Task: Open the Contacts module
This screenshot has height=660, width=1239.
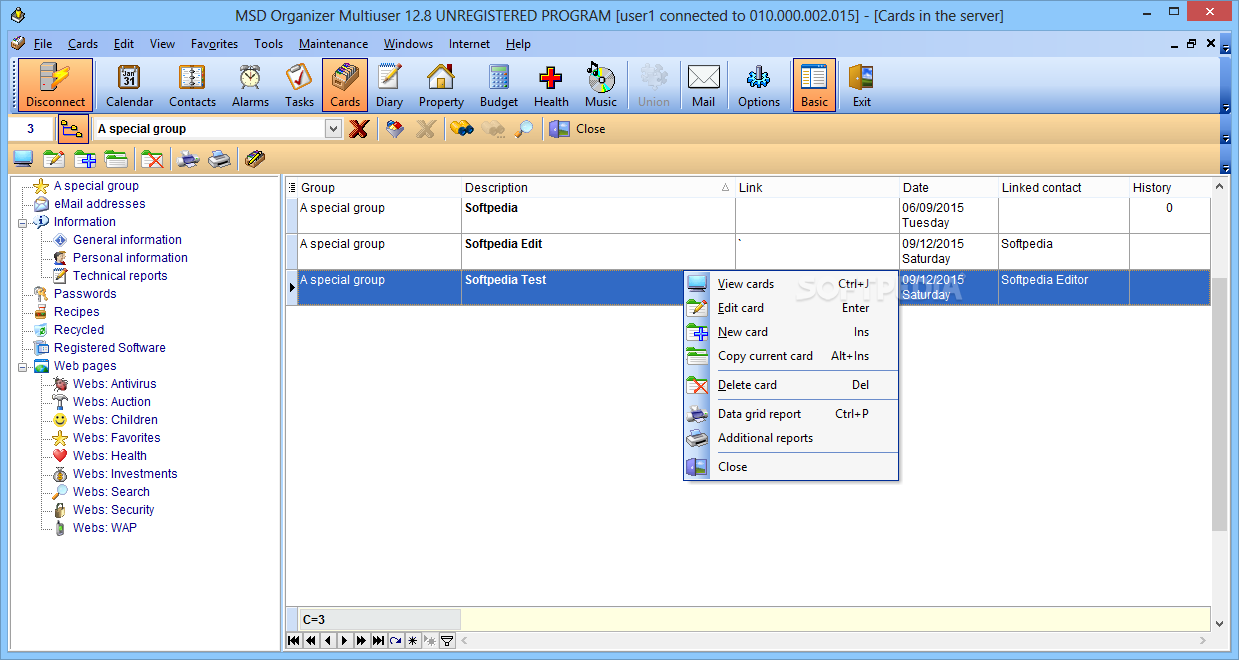Action: 192,85
